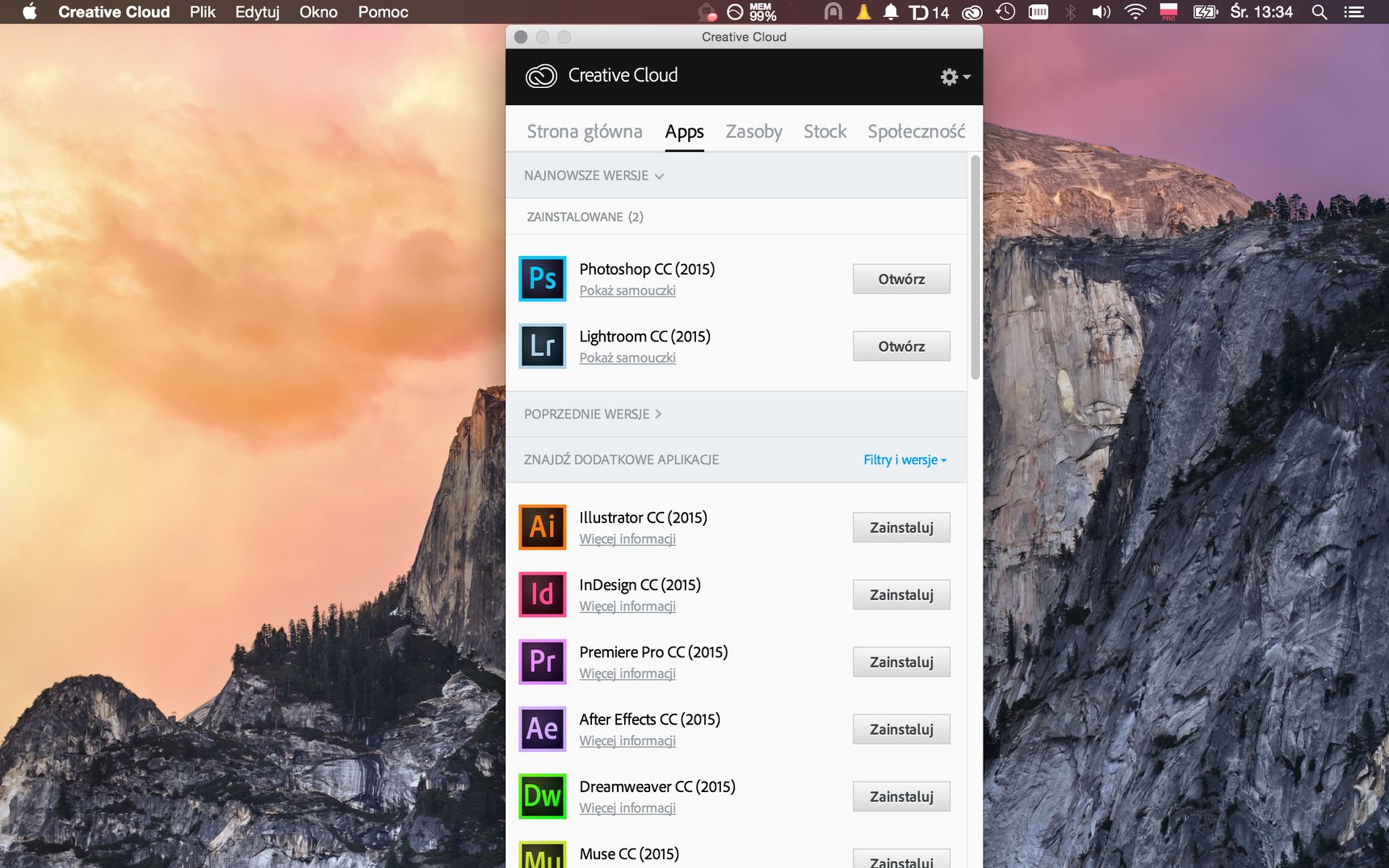Click the Apple menu logo
The image size is (1389, 868).
pos(30,11)
